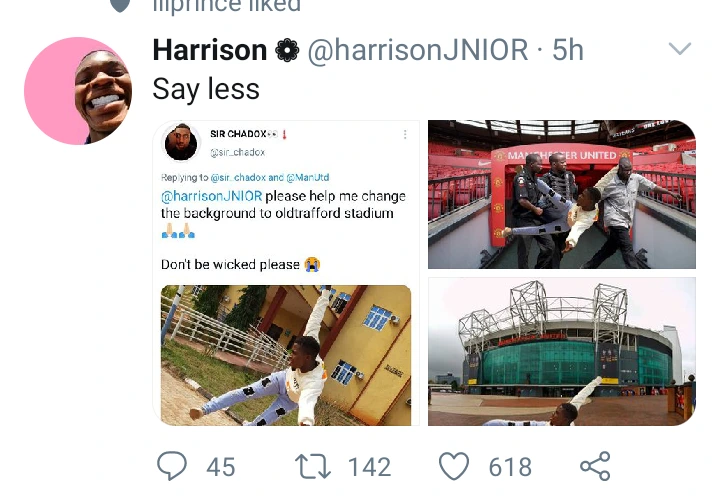Tap the blue @harrisonJNIOR mention in screenshot
The height and width of the screenshot is (503, 720).
click(212, 196)
